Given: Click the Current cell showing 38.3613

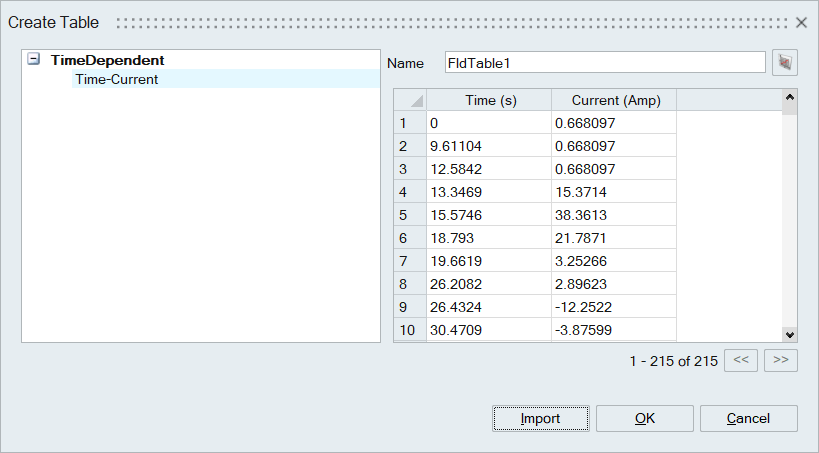Looking at the screenshot, I should pos(613,215).
